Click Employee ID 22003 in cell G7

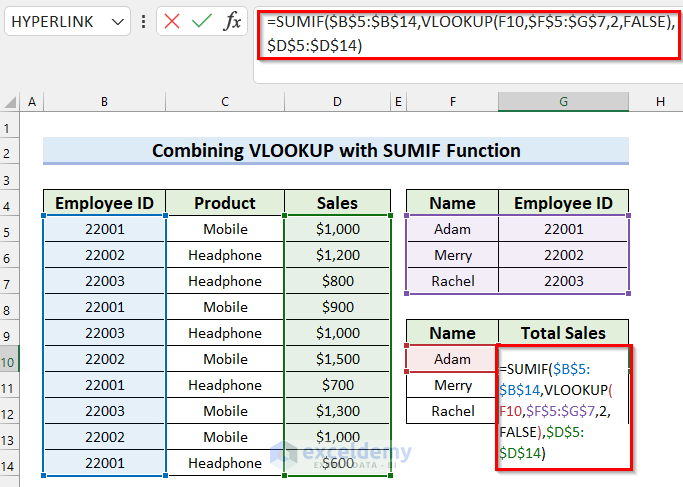pos(563,281)
